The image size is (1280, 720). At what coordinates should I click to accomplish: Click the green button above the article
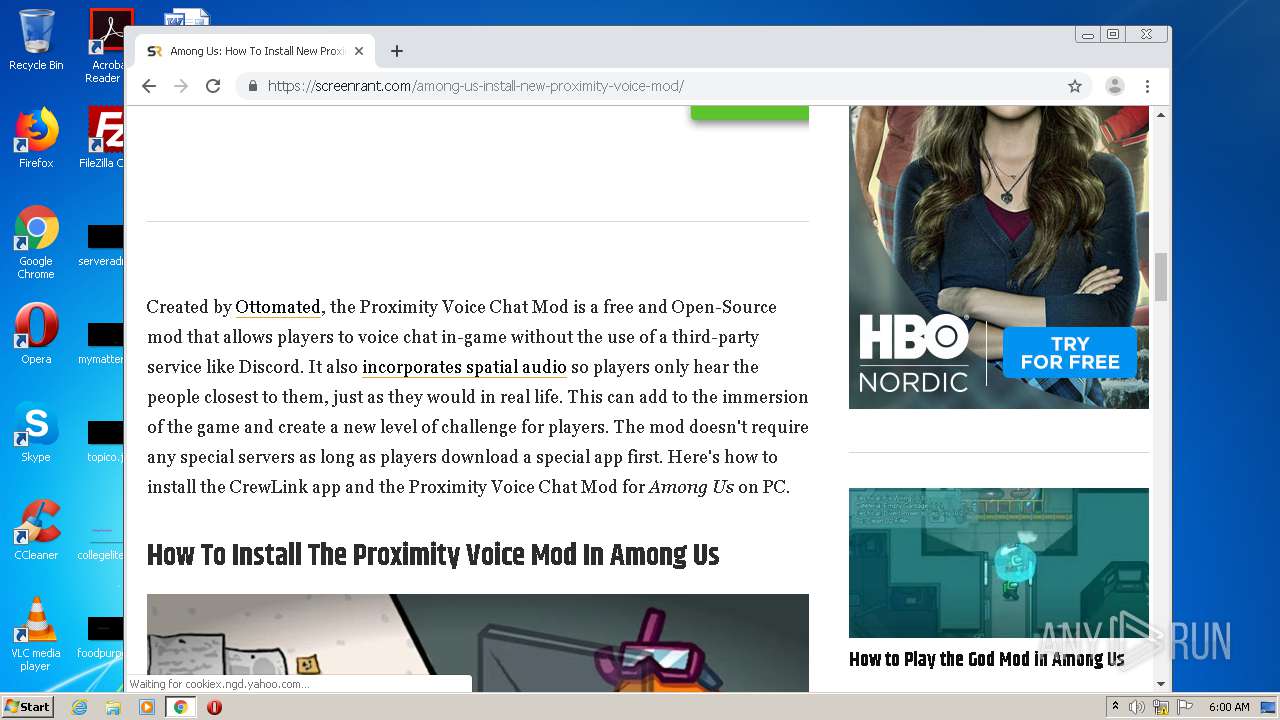pos(750,113)
